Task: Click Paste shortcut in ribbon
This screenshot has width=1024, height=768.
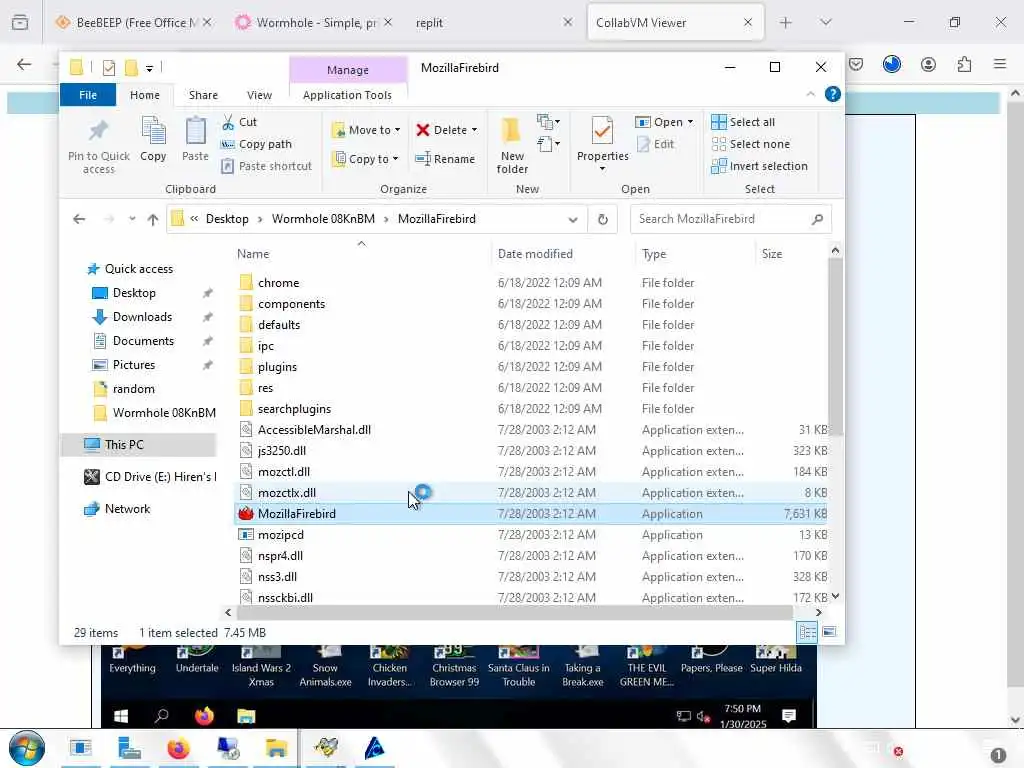Action: point(266,166)
